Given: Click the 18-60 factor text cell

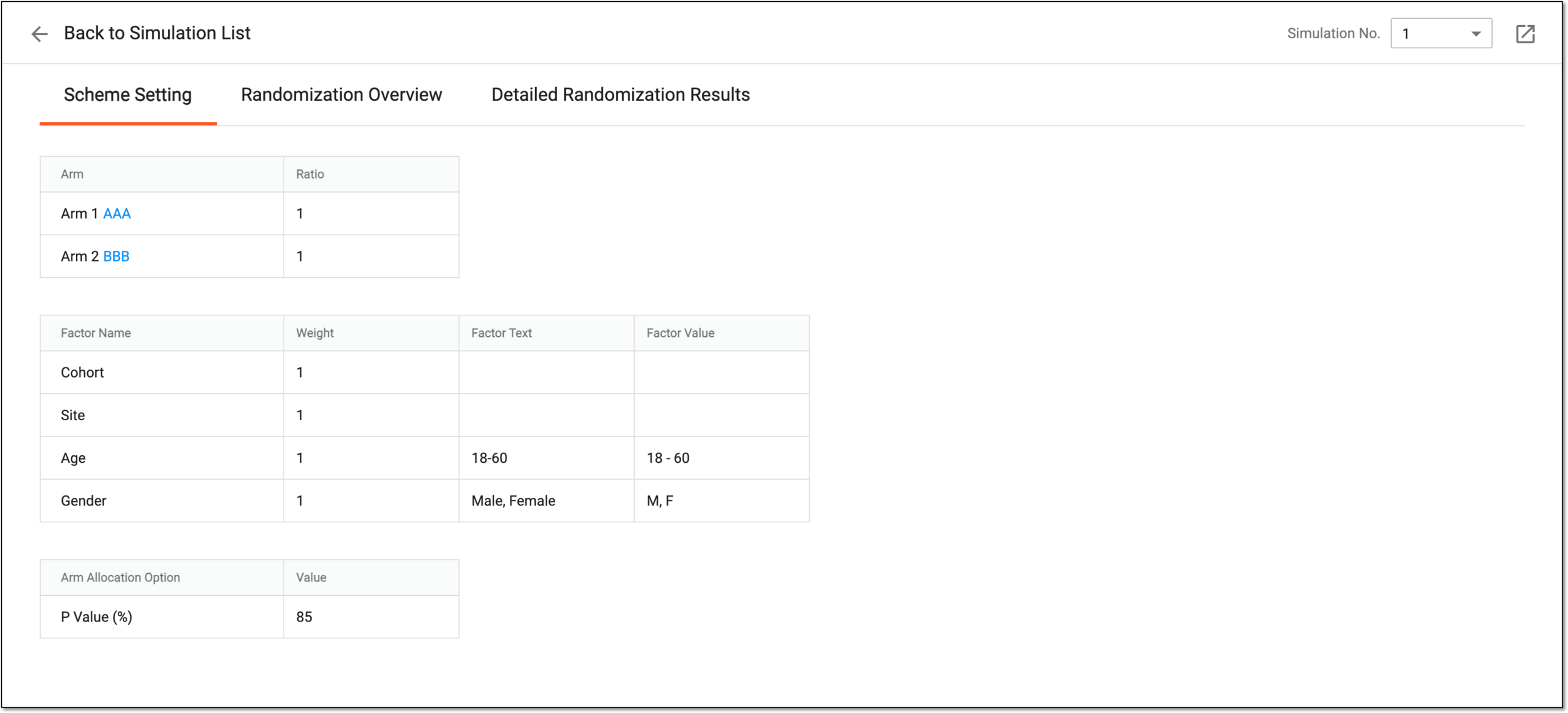Looking at the screenshot, I should [x=546, y=458].
